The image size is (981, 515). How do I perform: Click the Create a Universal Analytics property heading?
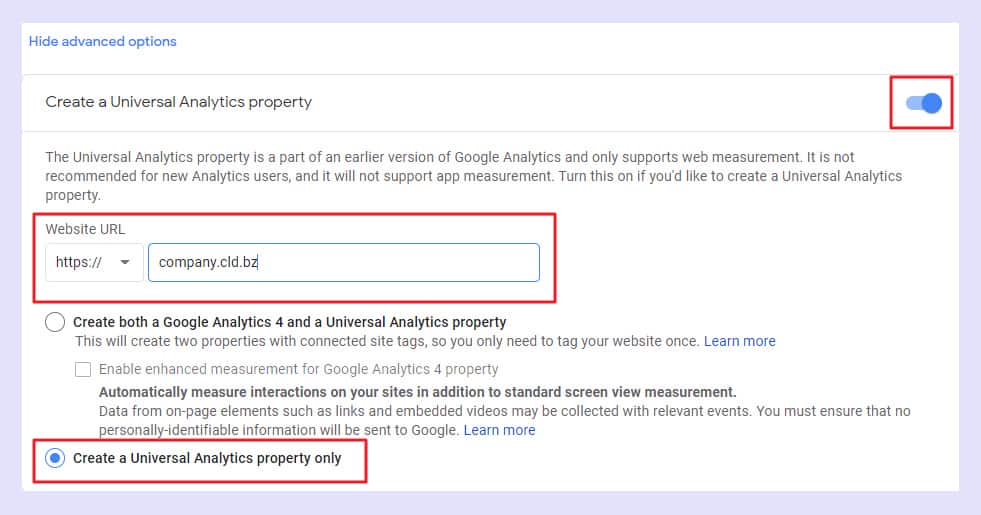pos(178,102)
